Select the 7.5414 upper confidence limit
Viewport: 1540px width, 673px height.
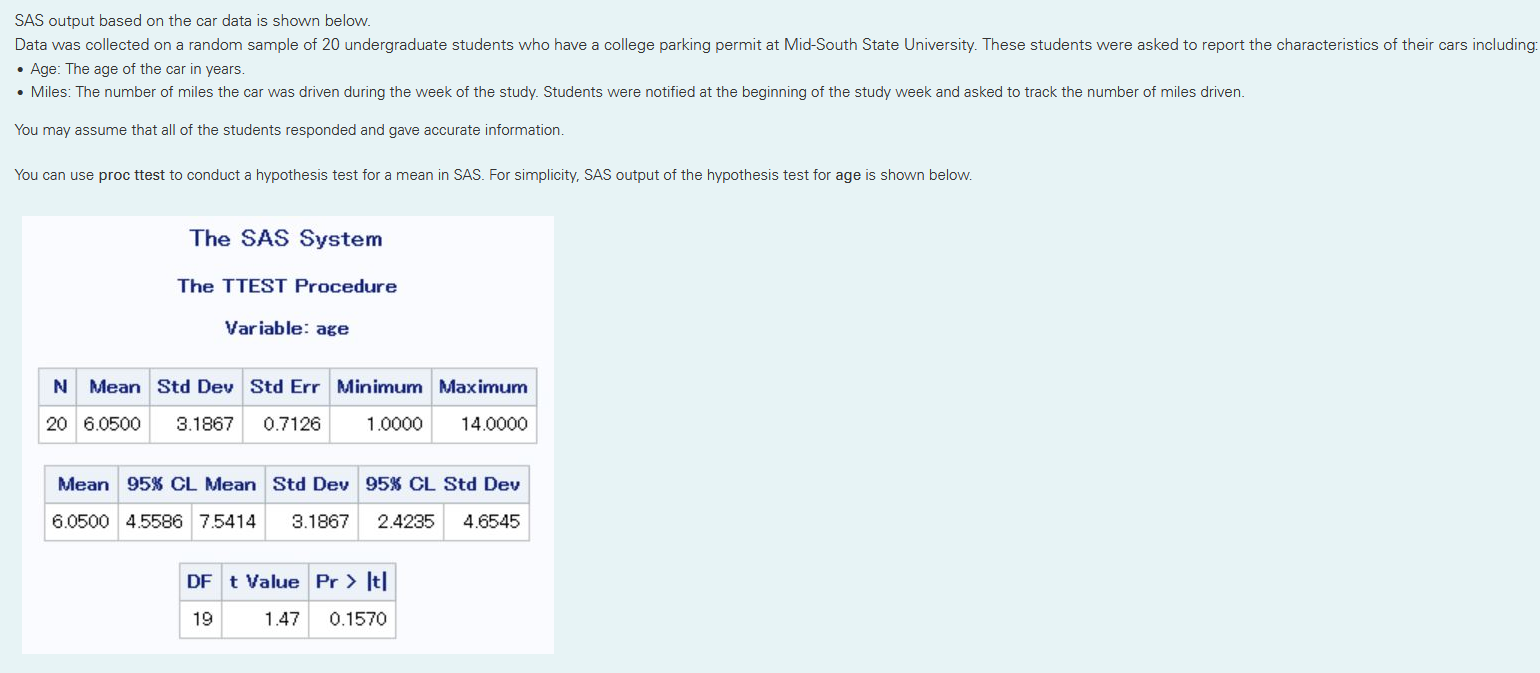click(x=227, y=521)
